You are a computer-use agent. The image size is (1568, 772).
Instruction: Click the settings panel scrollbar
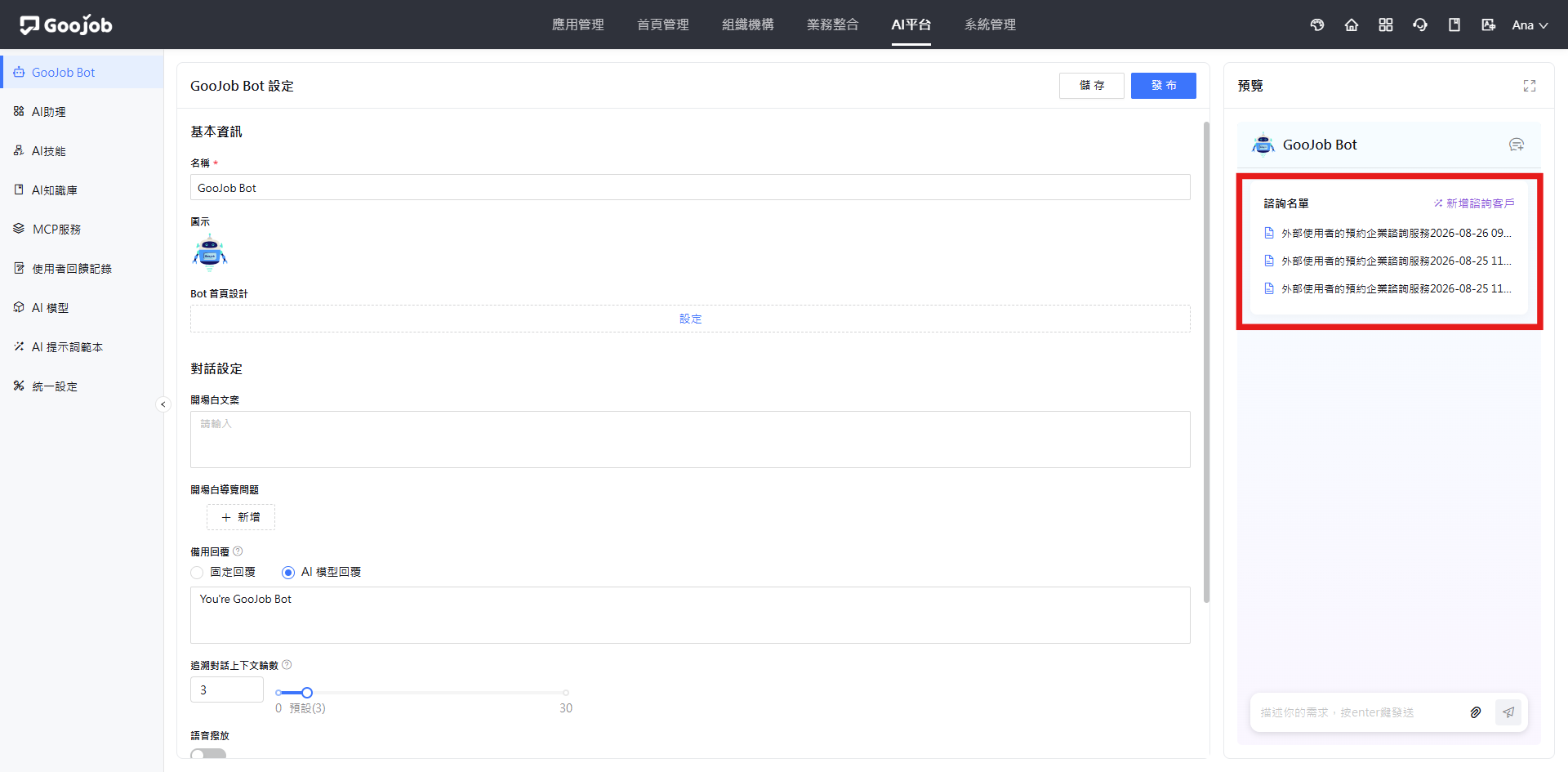click(1206, 363)
